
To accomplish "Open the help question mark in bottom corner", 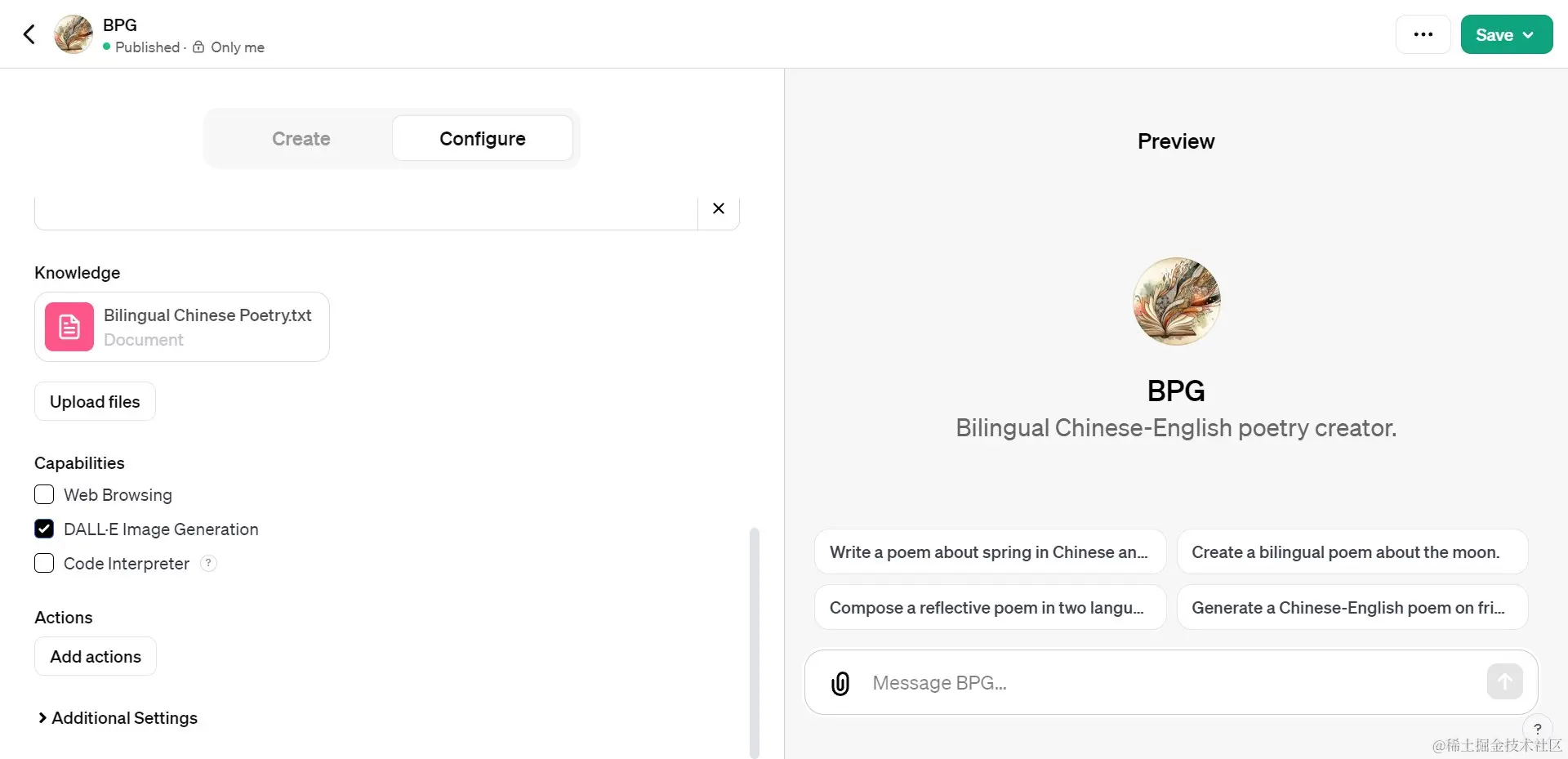I will [x=1538, y=729].
